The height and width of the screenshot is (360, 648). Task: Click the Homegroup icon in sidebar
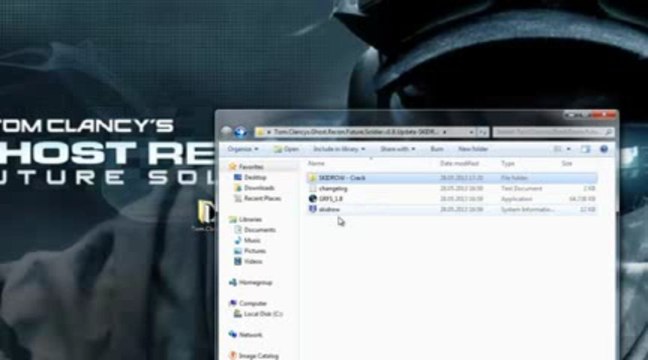coord(233,282)
